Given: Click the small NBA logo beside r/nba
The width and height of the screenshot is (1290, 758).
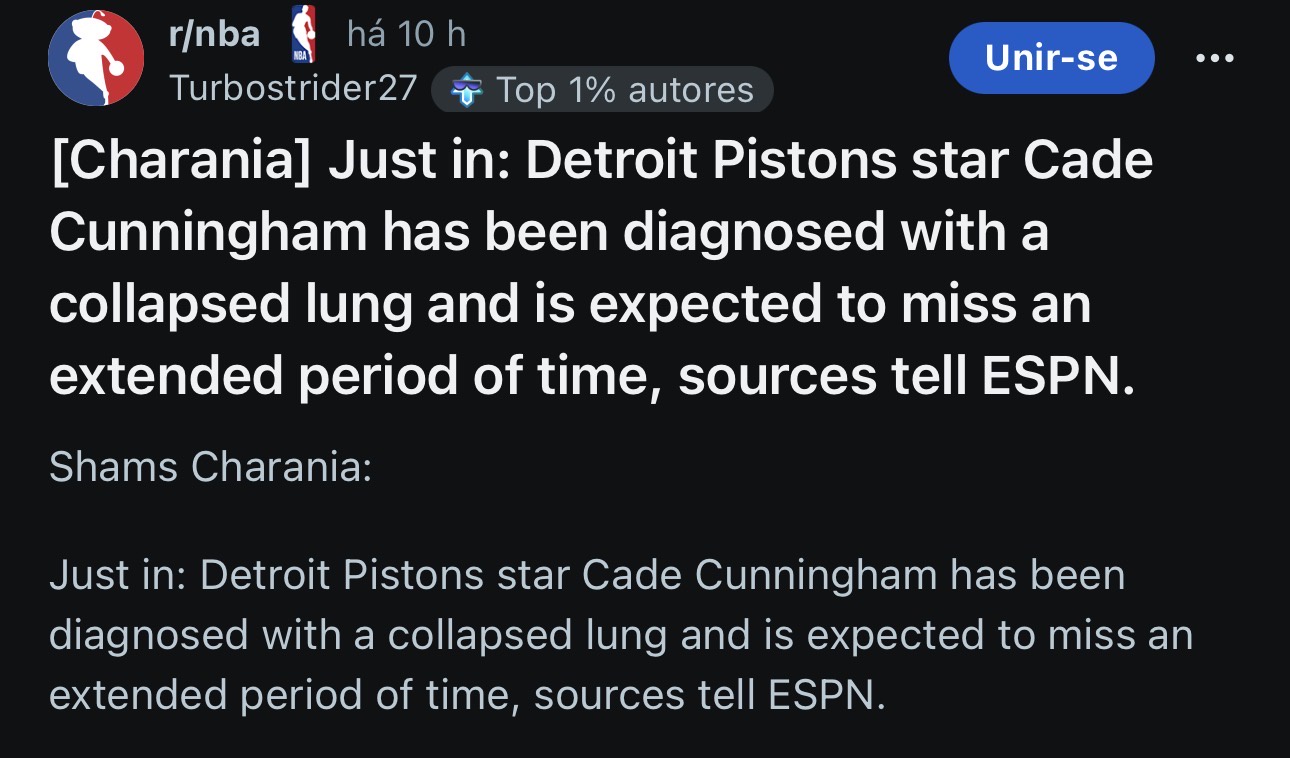Looking at the screenshot, I should 302,35.
